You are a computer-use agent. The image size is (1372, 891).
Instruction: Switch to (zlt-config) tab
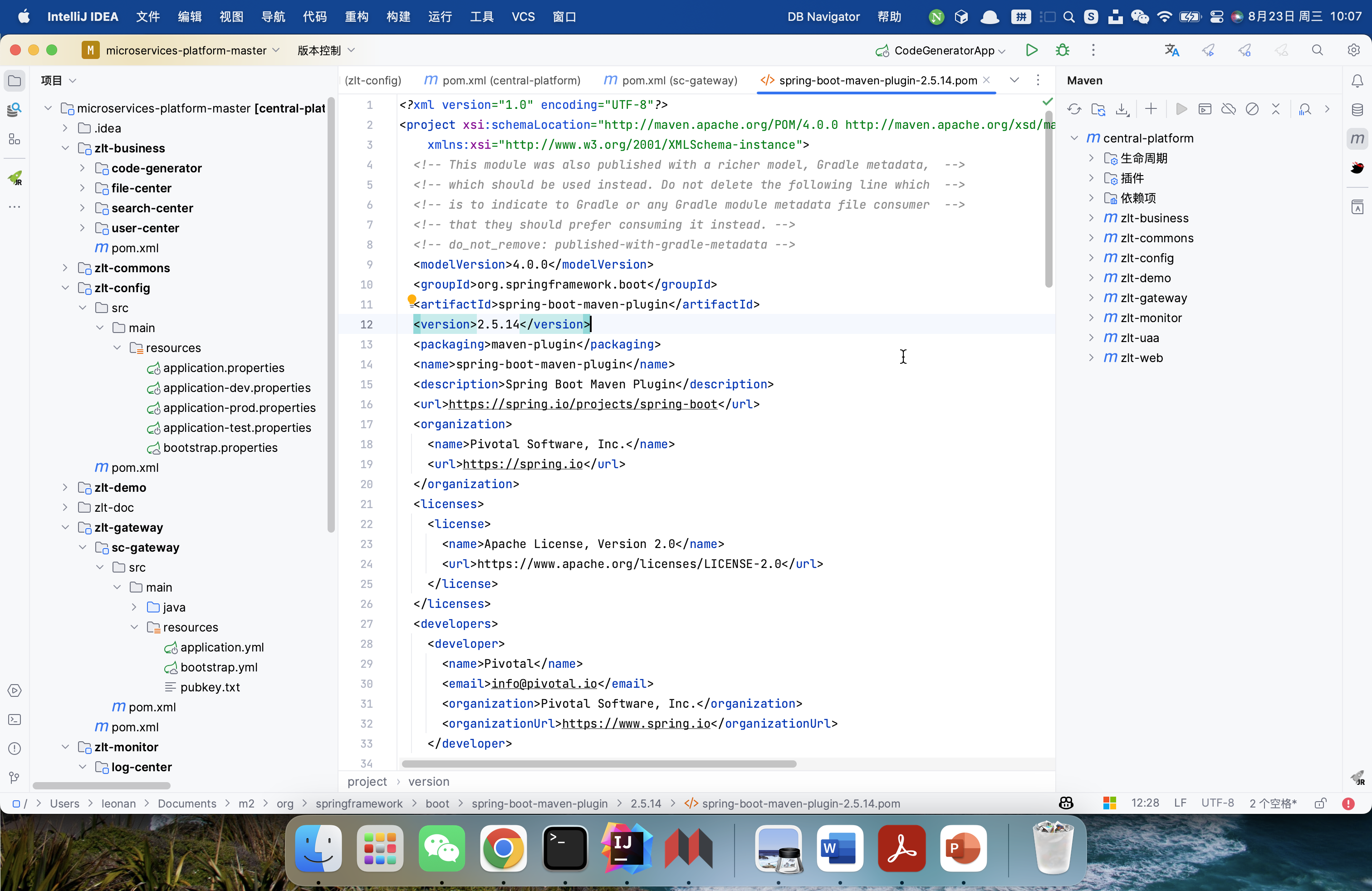pyautogui.click(x=372, y=80)
